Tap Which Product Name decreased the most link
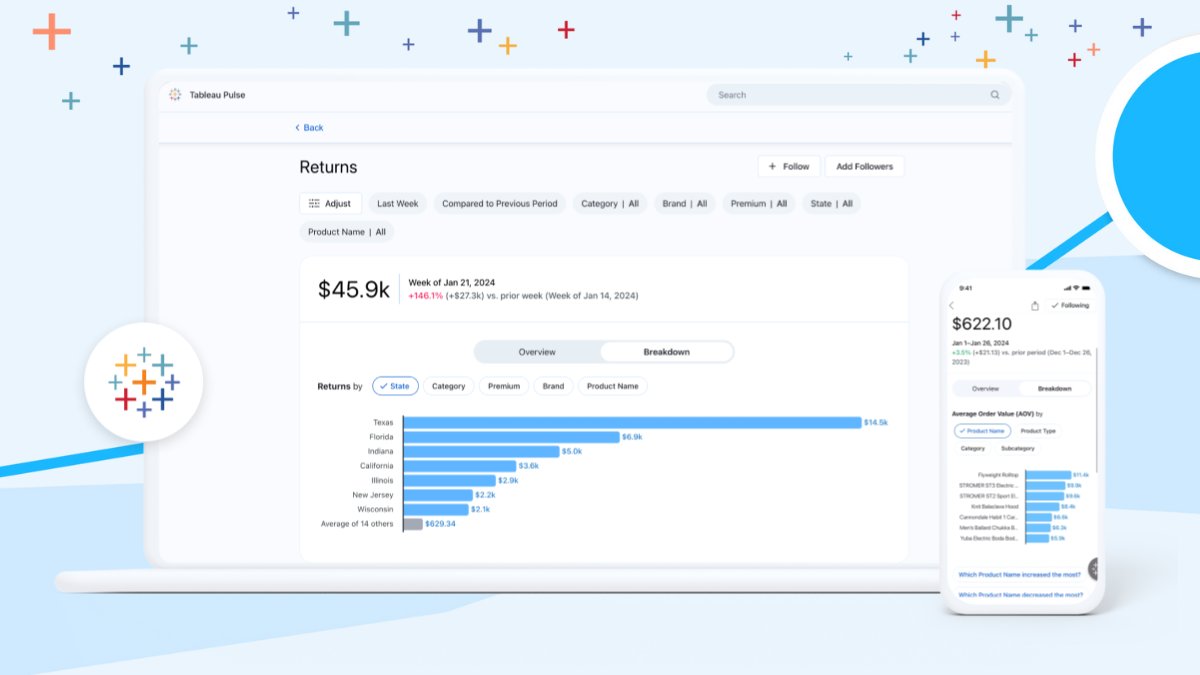Viewport: 1200px width, 675px height. click(x=1020, y=595)
